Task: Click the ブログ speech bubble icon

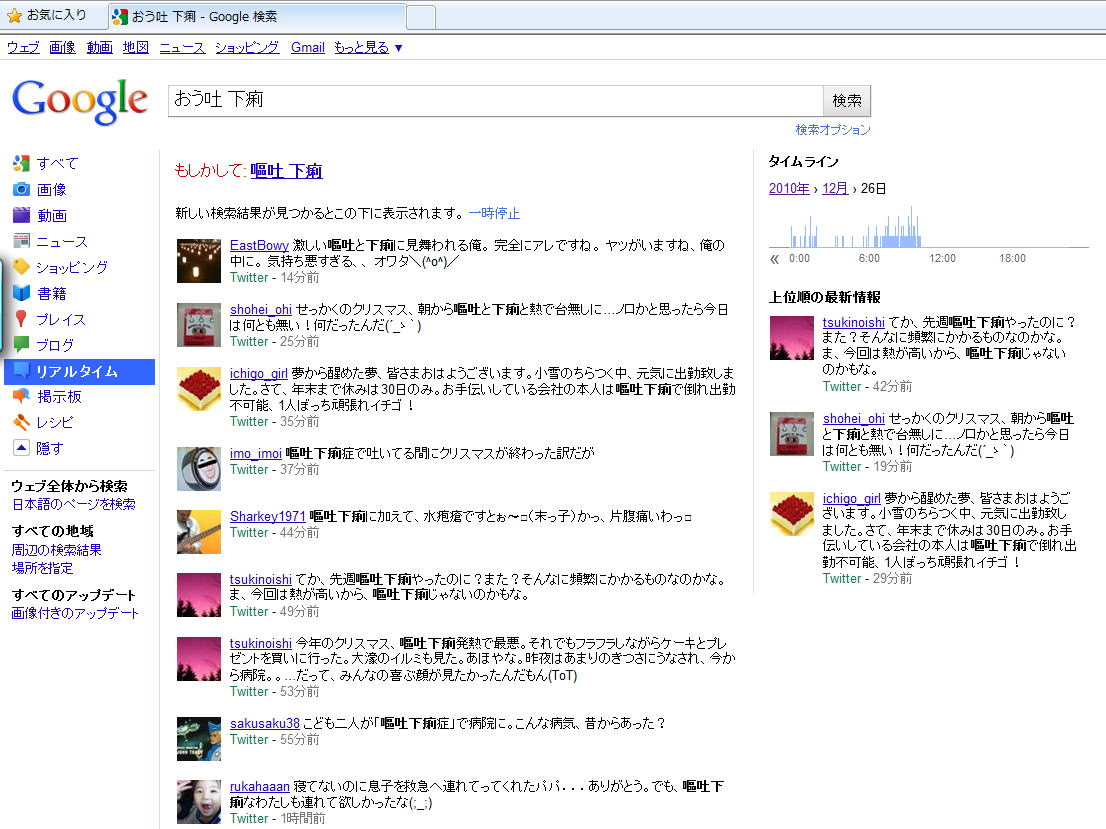Action: pos(21,344)
